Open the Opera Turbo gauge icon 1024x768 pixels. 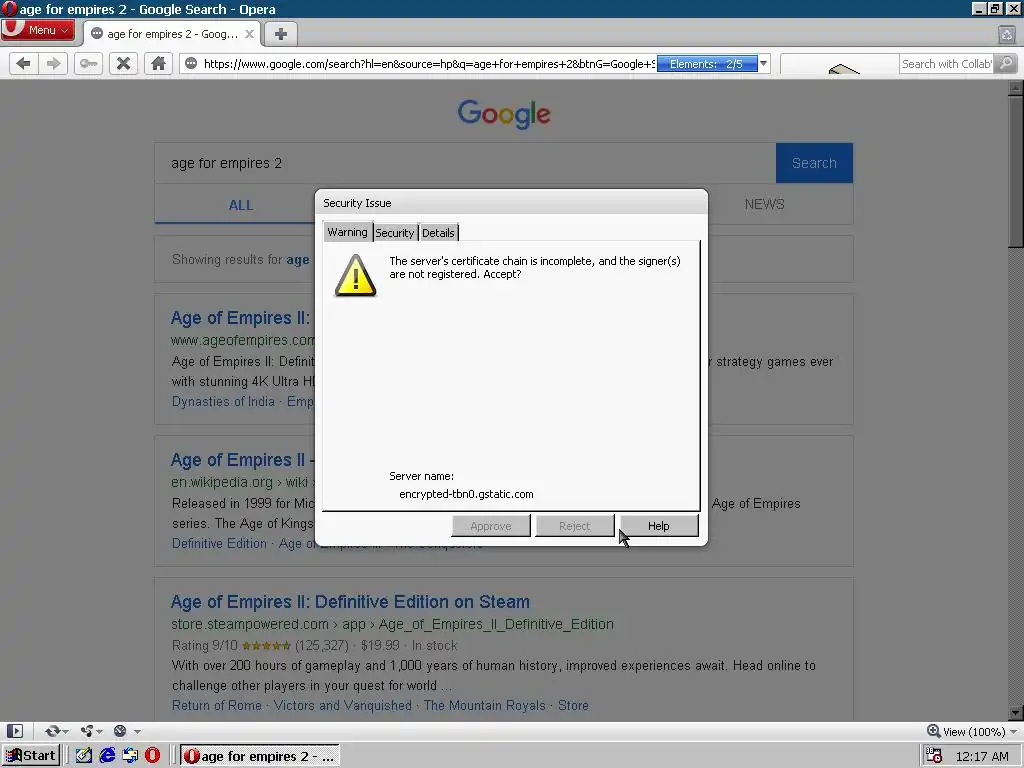[x=120, y=731]
